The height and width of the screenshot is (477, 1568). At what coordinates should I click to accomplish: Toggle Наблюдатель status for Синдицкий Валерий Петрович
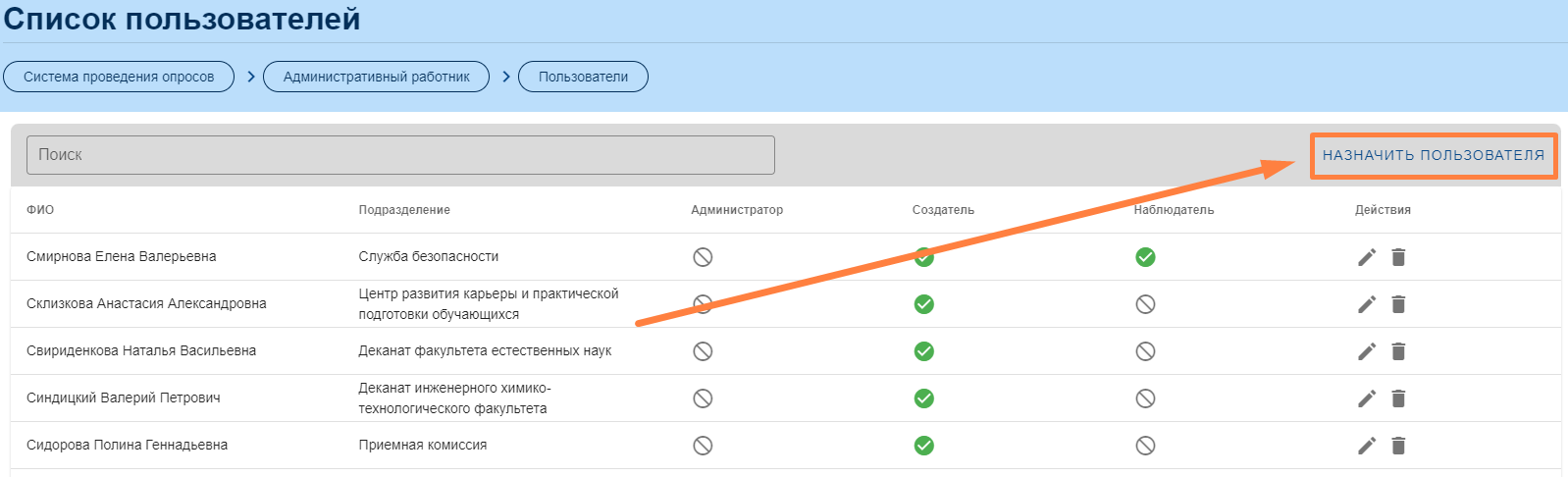pos(1145,398)
